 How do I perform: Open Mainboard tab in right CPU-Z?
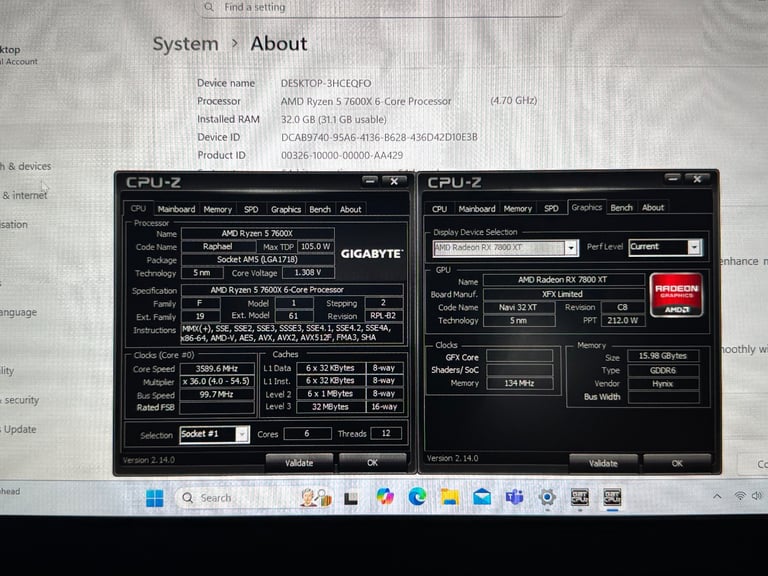[477, 209]
